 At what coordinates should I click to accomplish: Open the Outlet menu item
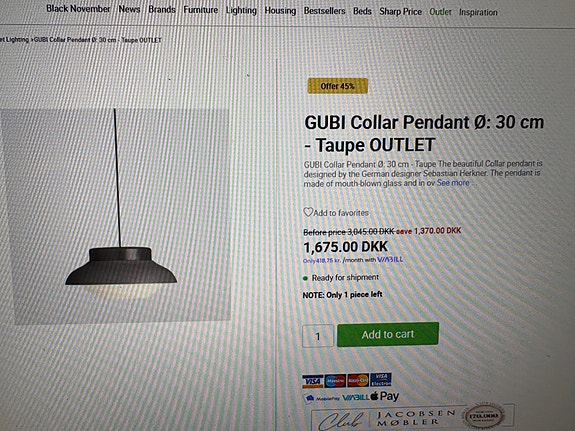tap(440, 12)
